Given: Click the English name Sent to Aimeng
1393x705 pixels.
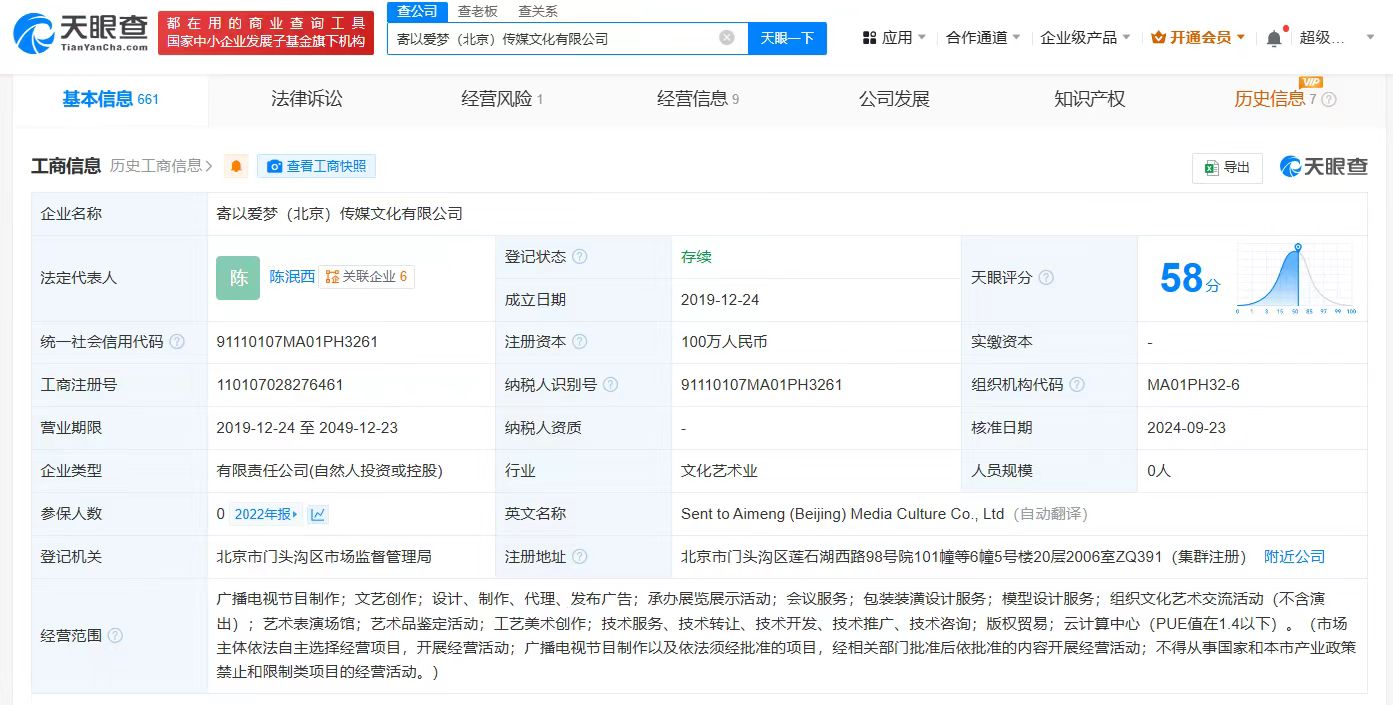Looking at the screenshot, I should click(842, 514).
